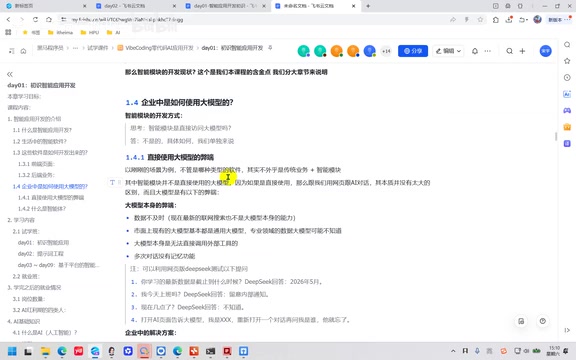
Task: Click the game controller icon in right sidebar
Action: [567, 110]
